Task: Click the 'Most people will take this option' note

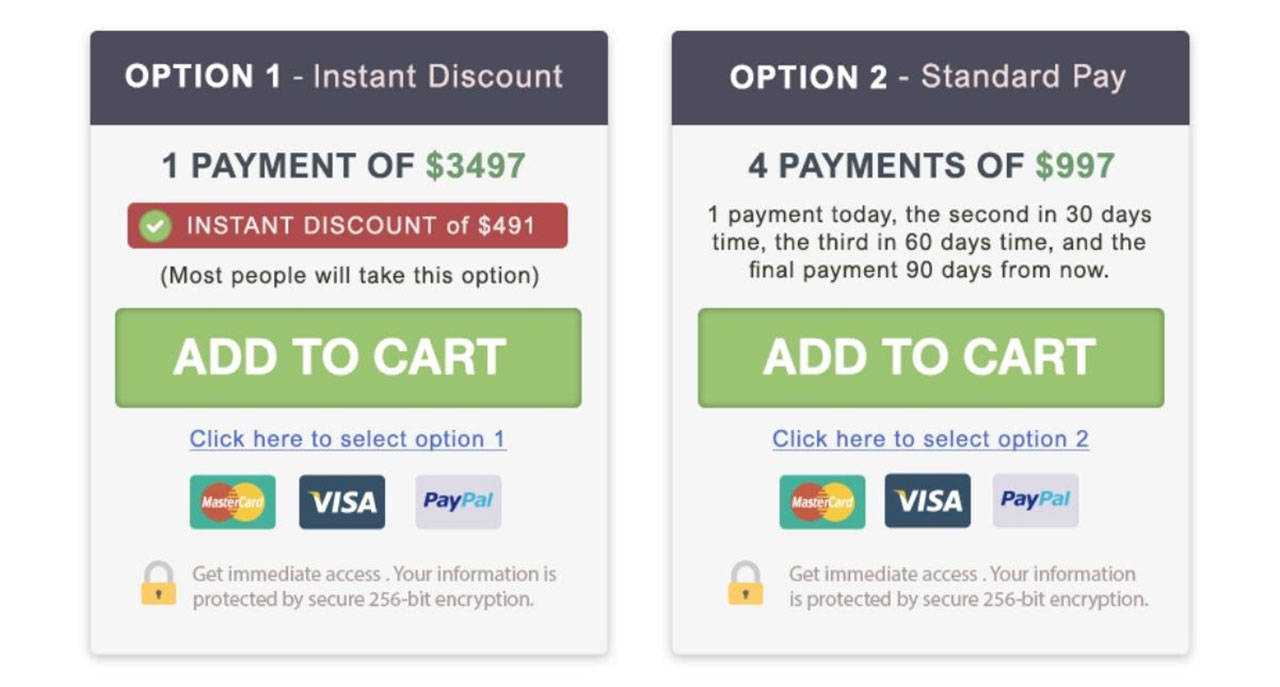Action: coord(349,276)
